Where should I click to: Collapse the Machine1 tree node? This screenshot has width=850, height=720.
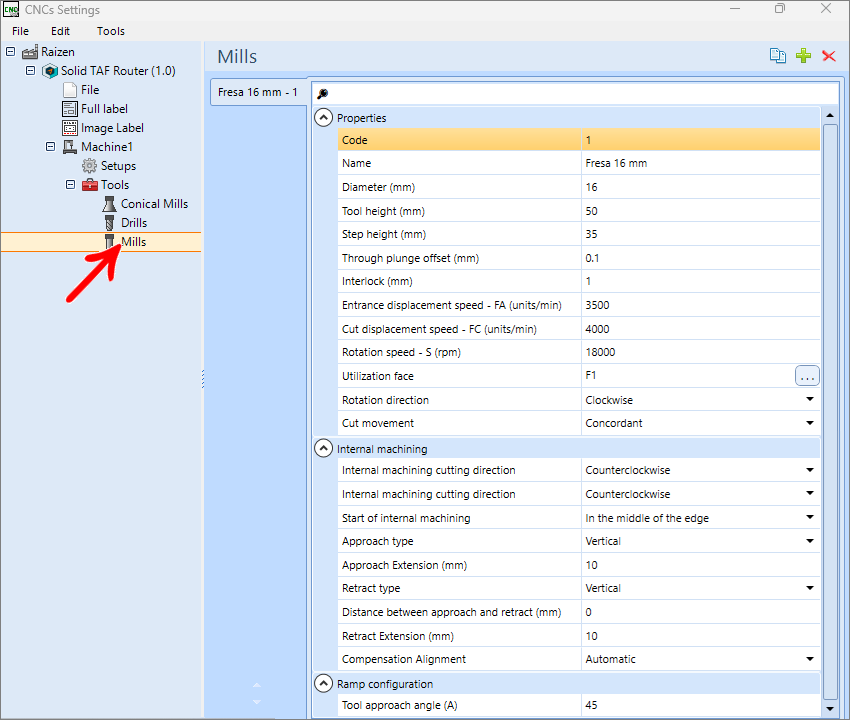coord(50,146)
